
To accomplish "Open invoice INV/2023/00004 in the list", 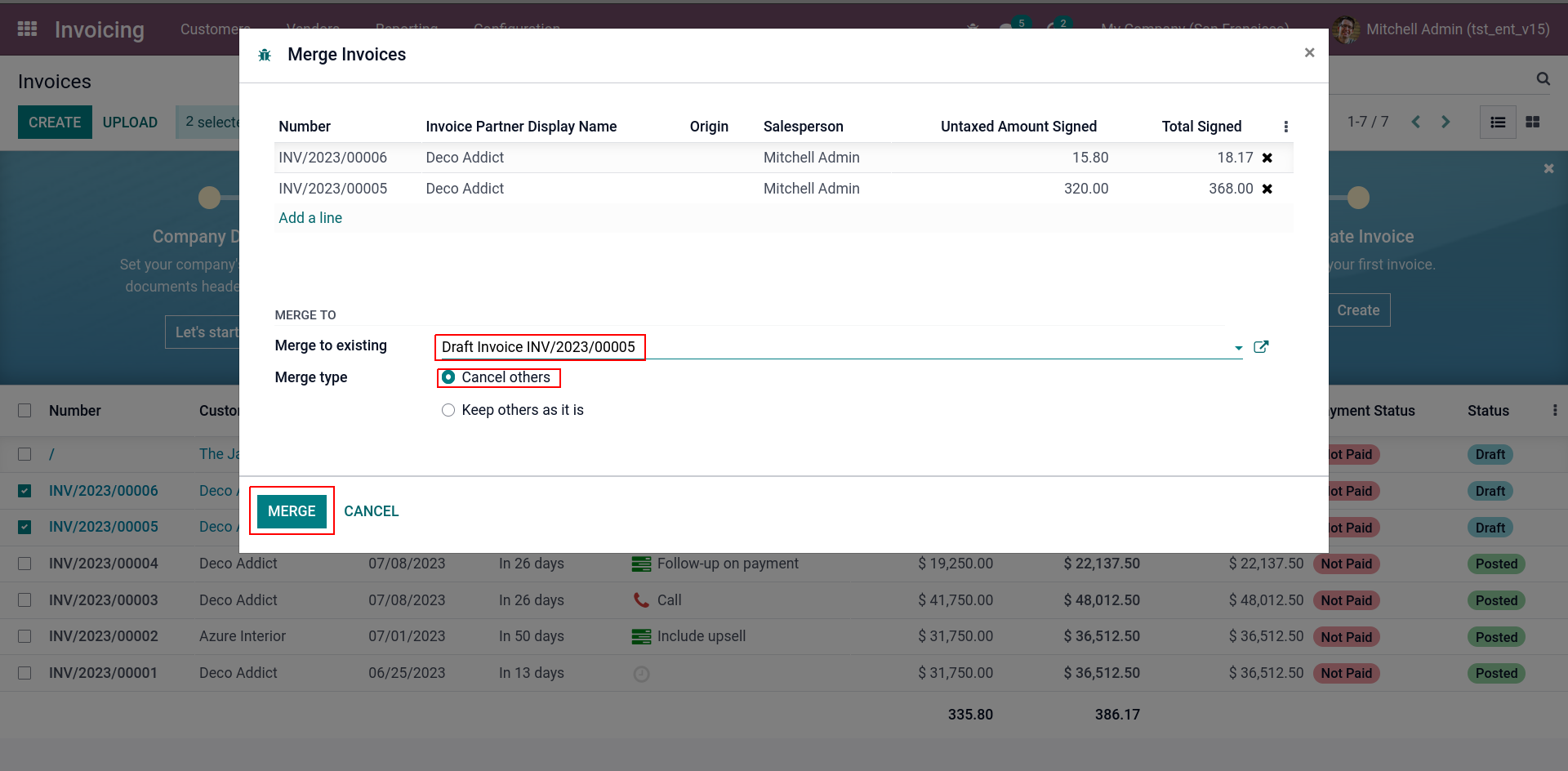I will [104, 564].
